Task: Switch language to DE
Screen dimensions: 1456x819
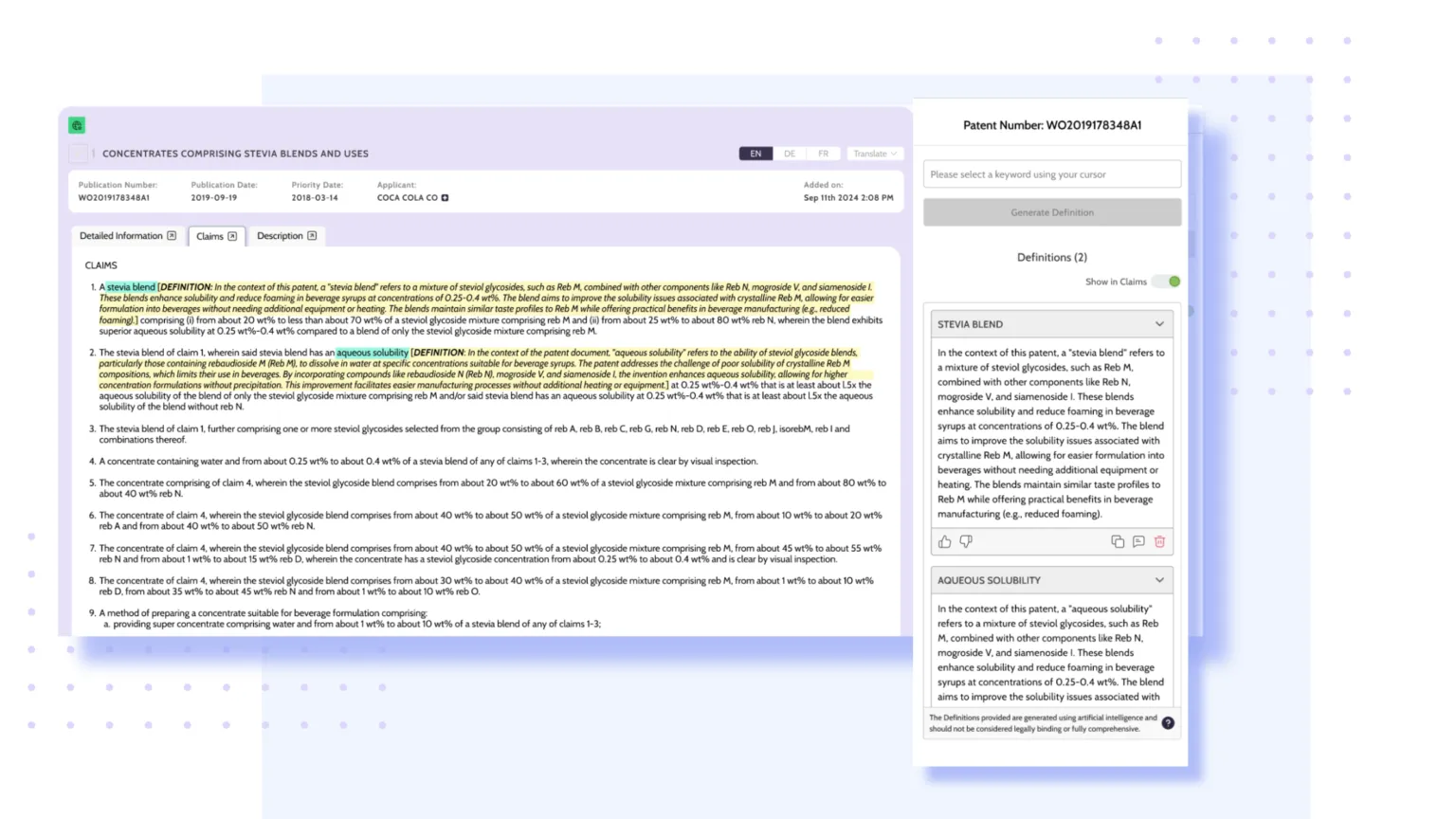Action: click(x=790, y=154)
